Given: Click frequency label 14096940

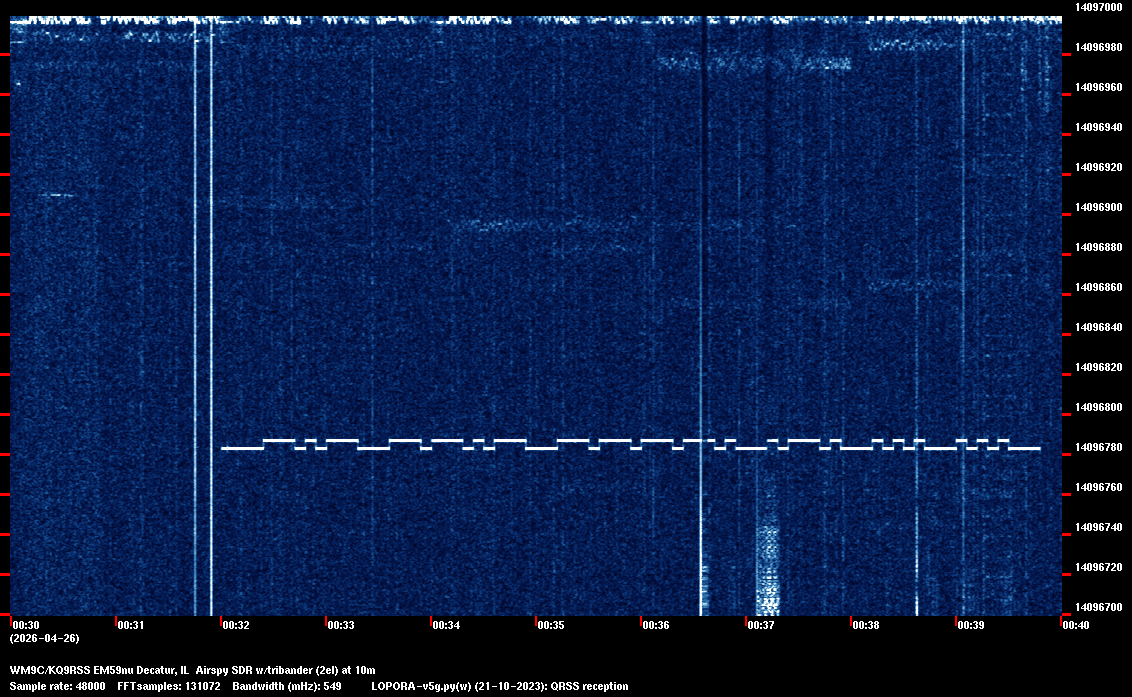Looking at the screenshot, I should click(x=1099, y=127).
